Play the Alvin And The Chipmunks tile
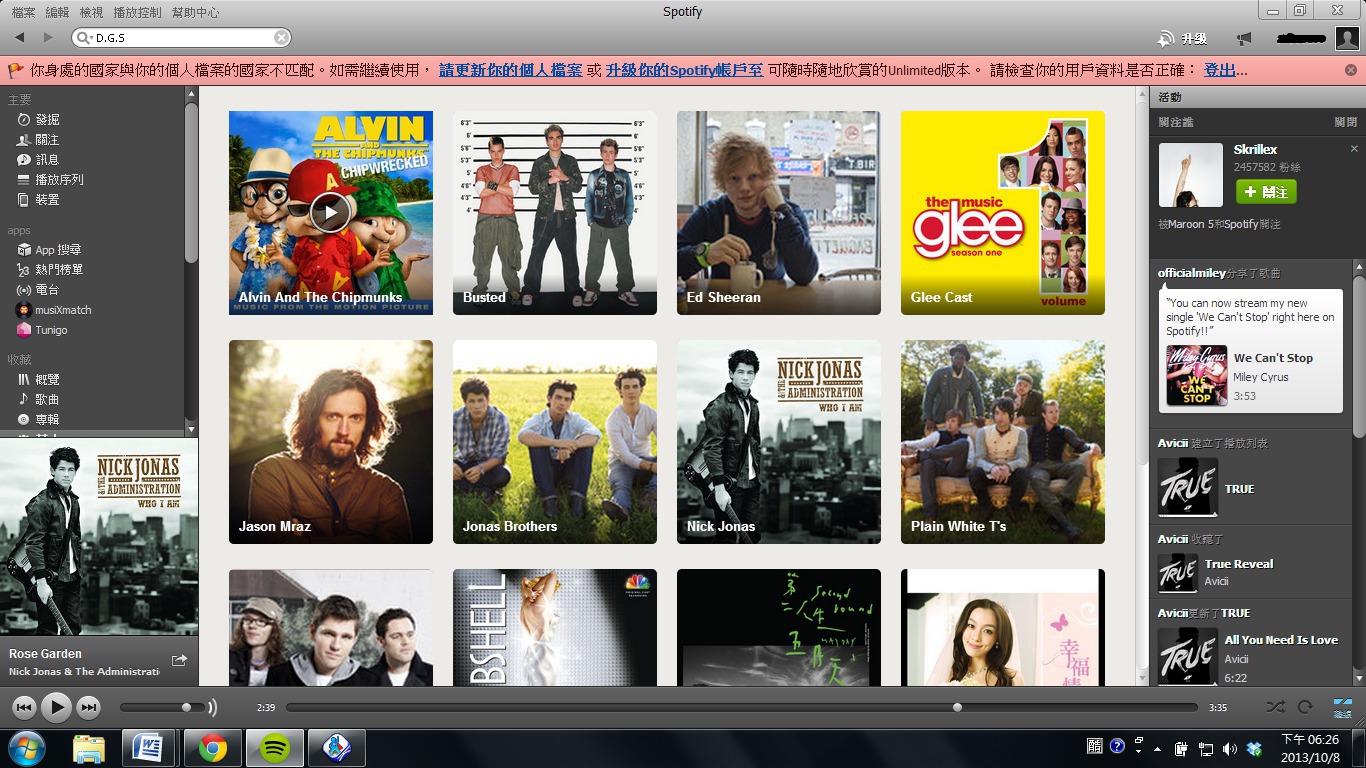 330,211
